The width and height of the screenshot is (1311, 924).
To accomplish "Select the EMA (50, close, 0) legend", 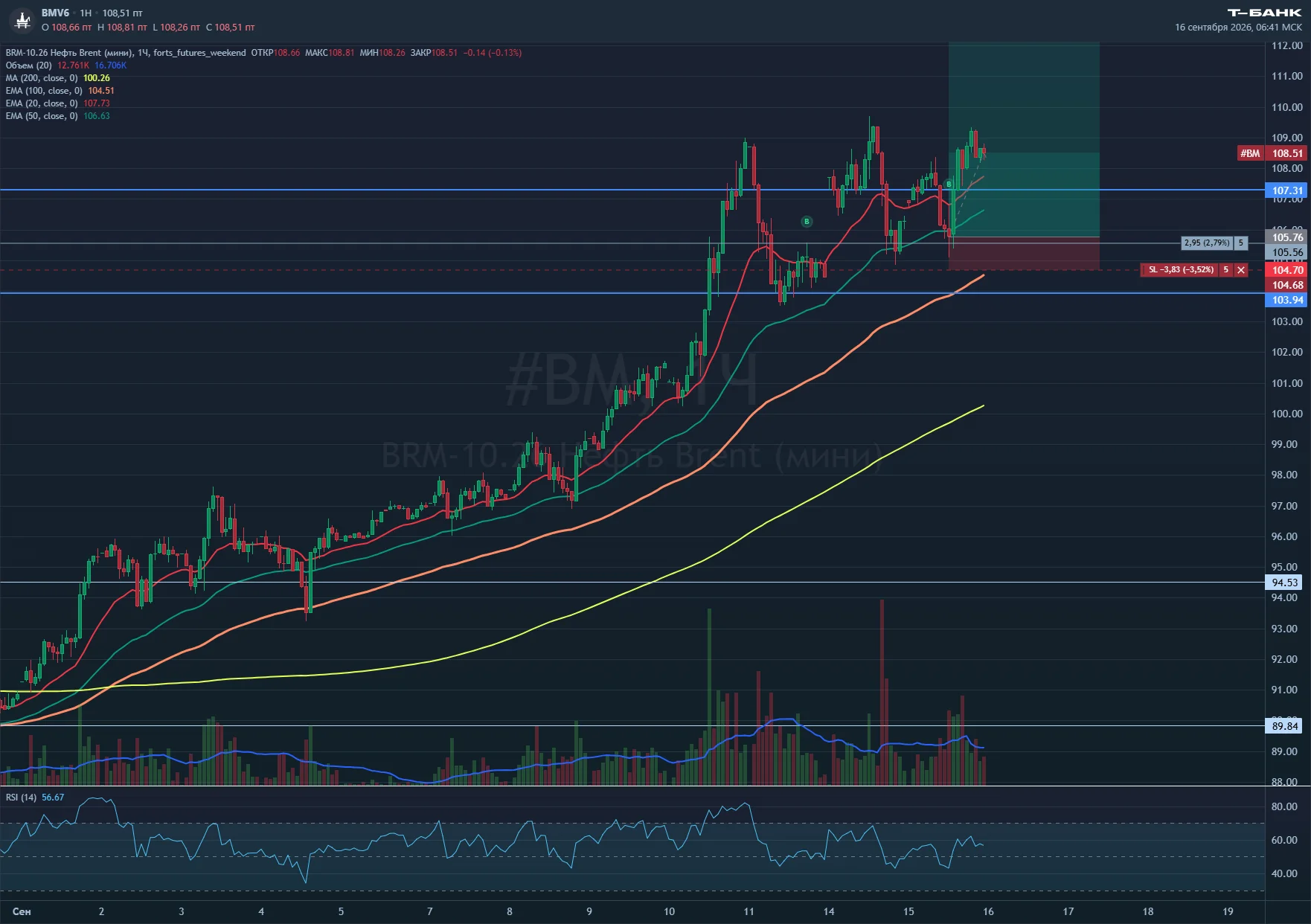I will (42, 116).
